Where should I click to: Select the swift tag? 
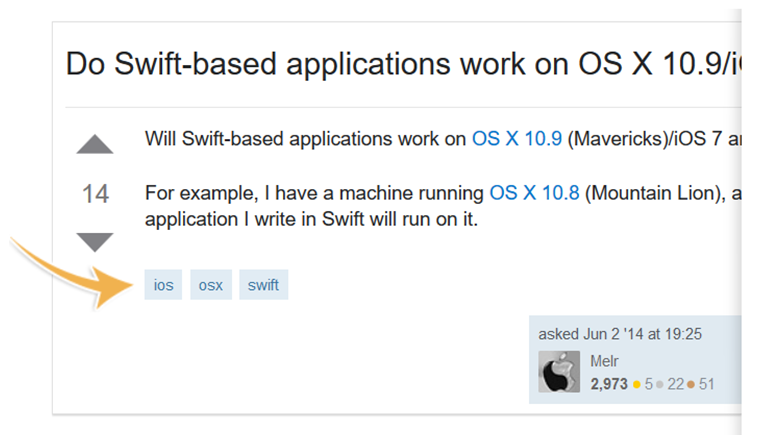tap(263, 285)
